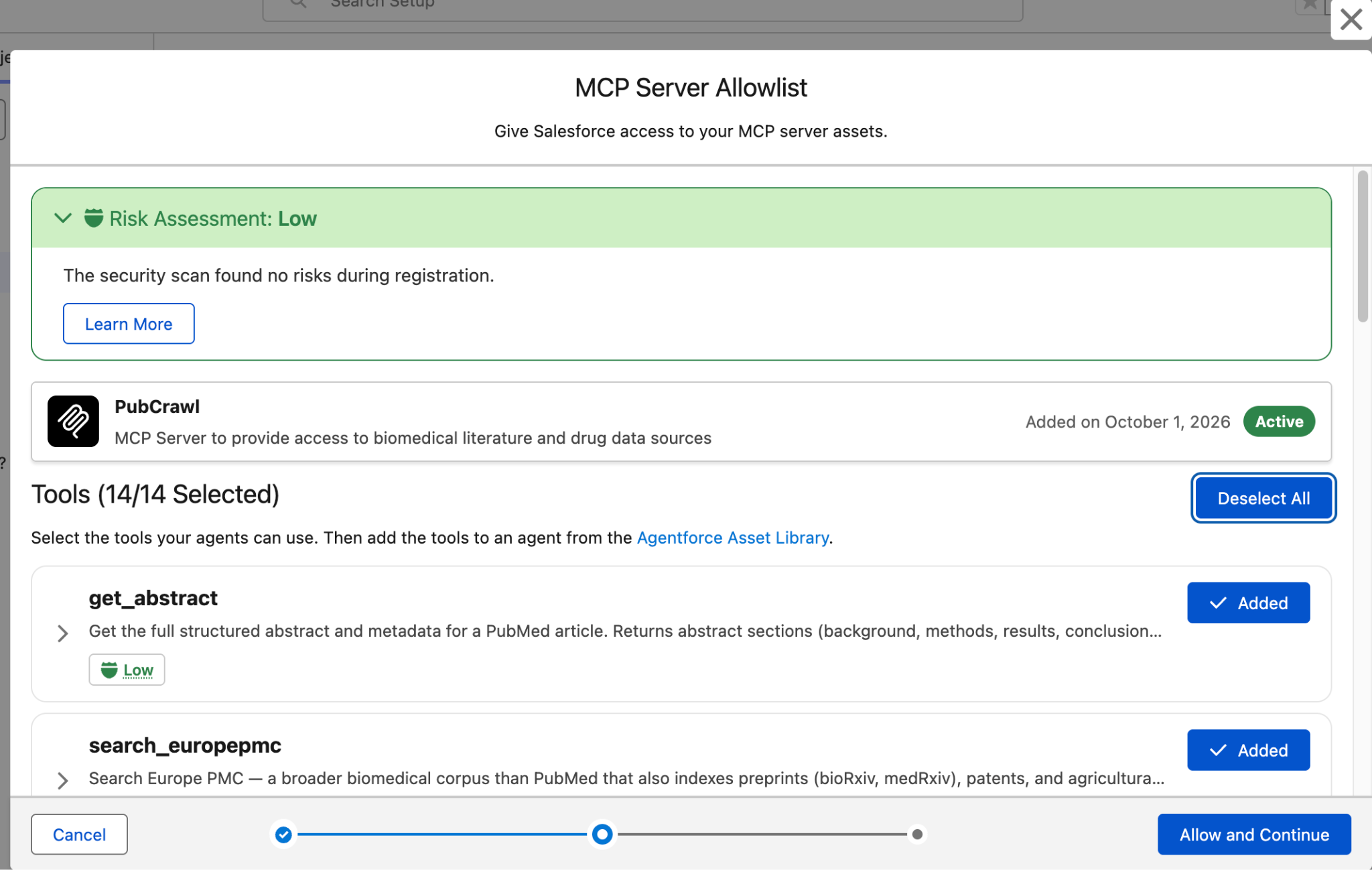The width and height of the screenshot is (1372, 870).
Task: Cancel the allowlist setup
Action: point(79,834)
